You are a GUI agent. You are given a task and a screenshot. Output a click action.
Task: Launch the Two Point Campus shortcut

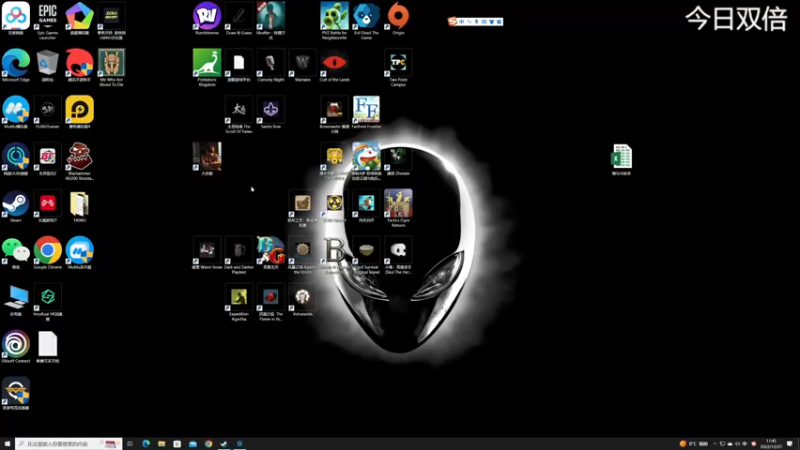[x=398, y=67]
